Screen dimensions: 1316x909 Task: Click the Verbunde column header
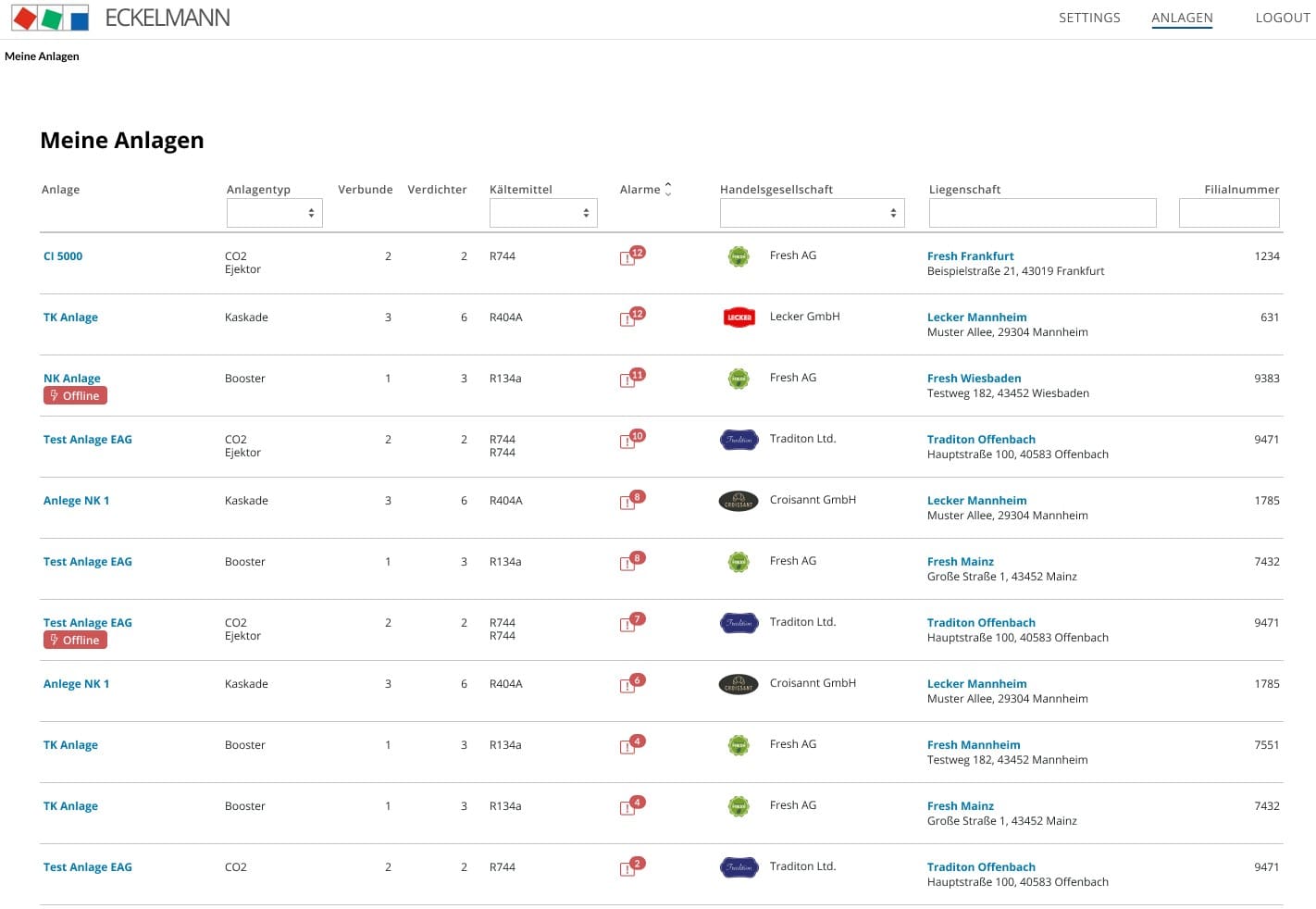click(x=366, y=190)
